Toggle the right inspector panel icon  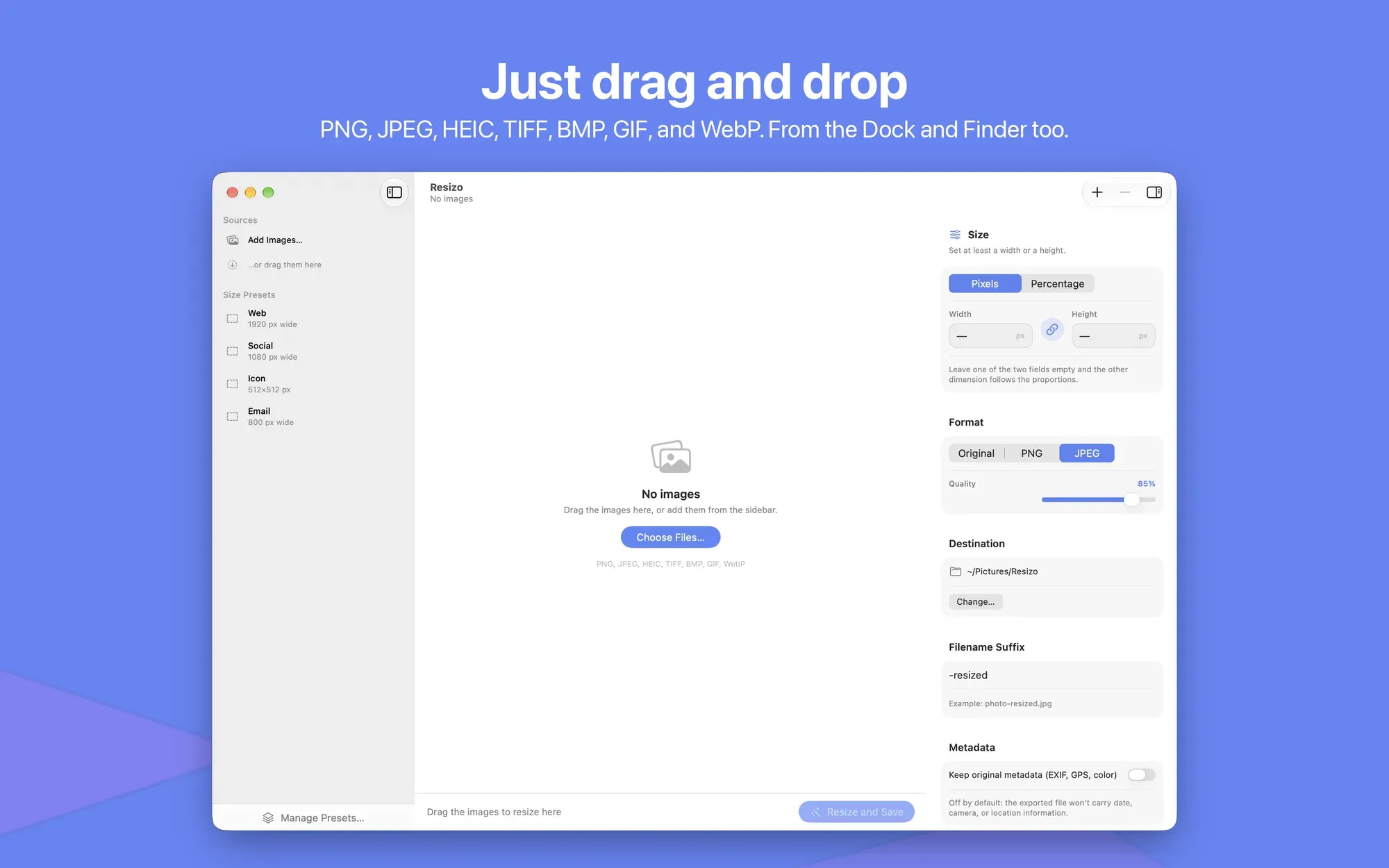click(1154, 192)
